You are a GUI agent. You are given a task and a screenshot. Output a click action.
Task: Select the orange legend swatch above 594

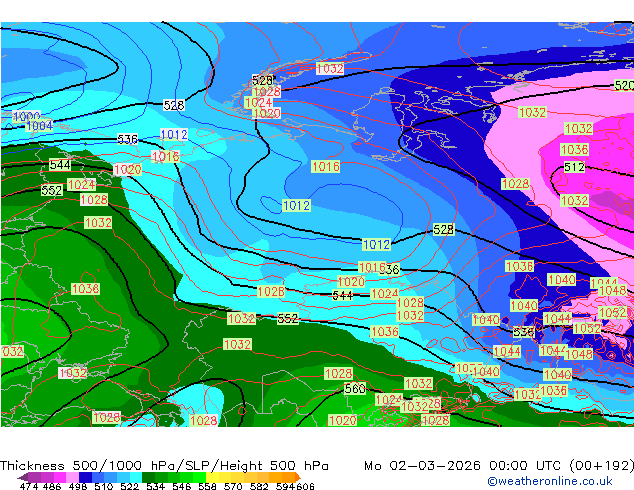pyautogui.click(x=289, y=477)
